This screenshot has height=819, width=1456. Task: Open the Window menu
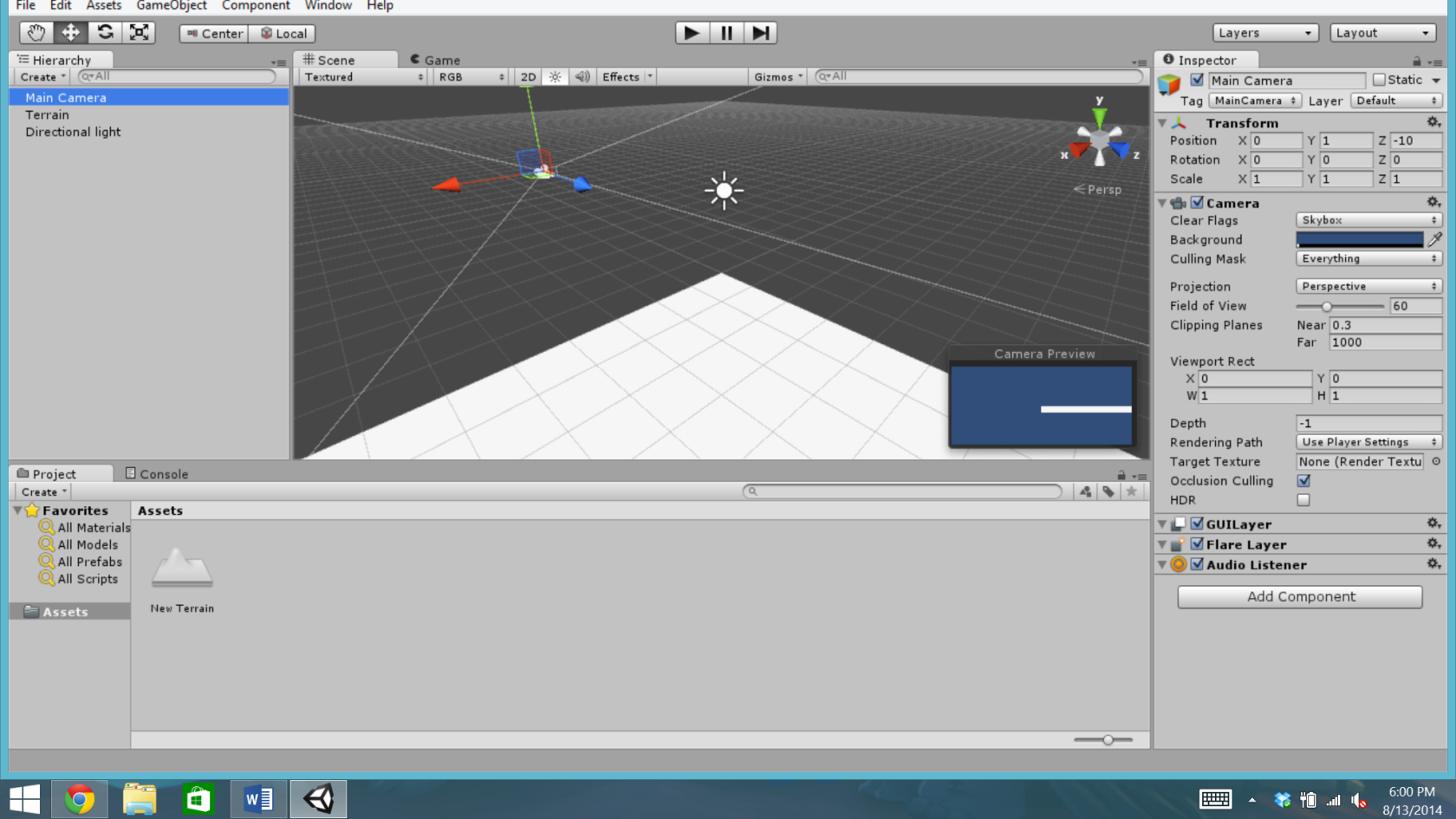[328, 6]
